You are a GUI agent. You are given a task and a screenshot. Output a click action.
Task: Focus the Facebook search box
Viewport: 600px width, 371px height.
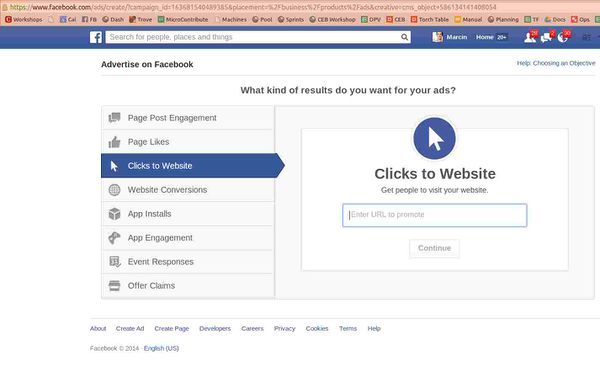point(258,37)
